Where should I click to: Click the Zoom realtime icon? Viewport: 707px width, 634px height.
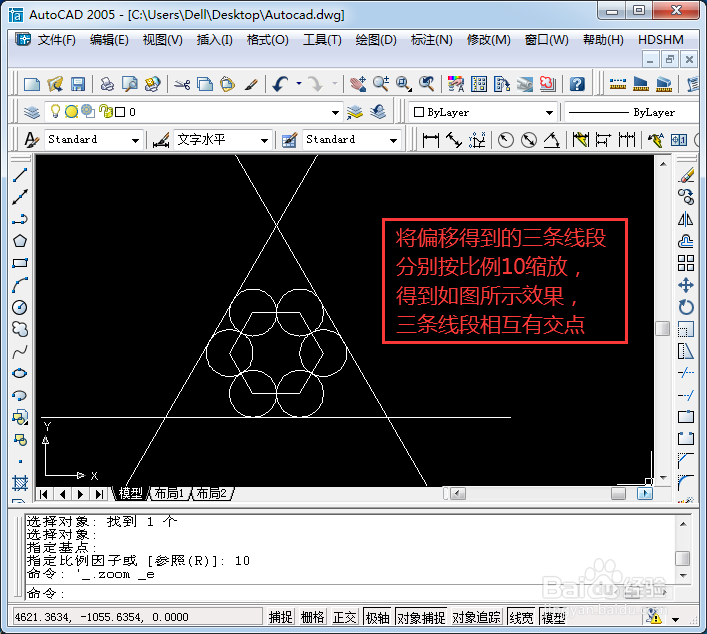(x=381, y=84)
